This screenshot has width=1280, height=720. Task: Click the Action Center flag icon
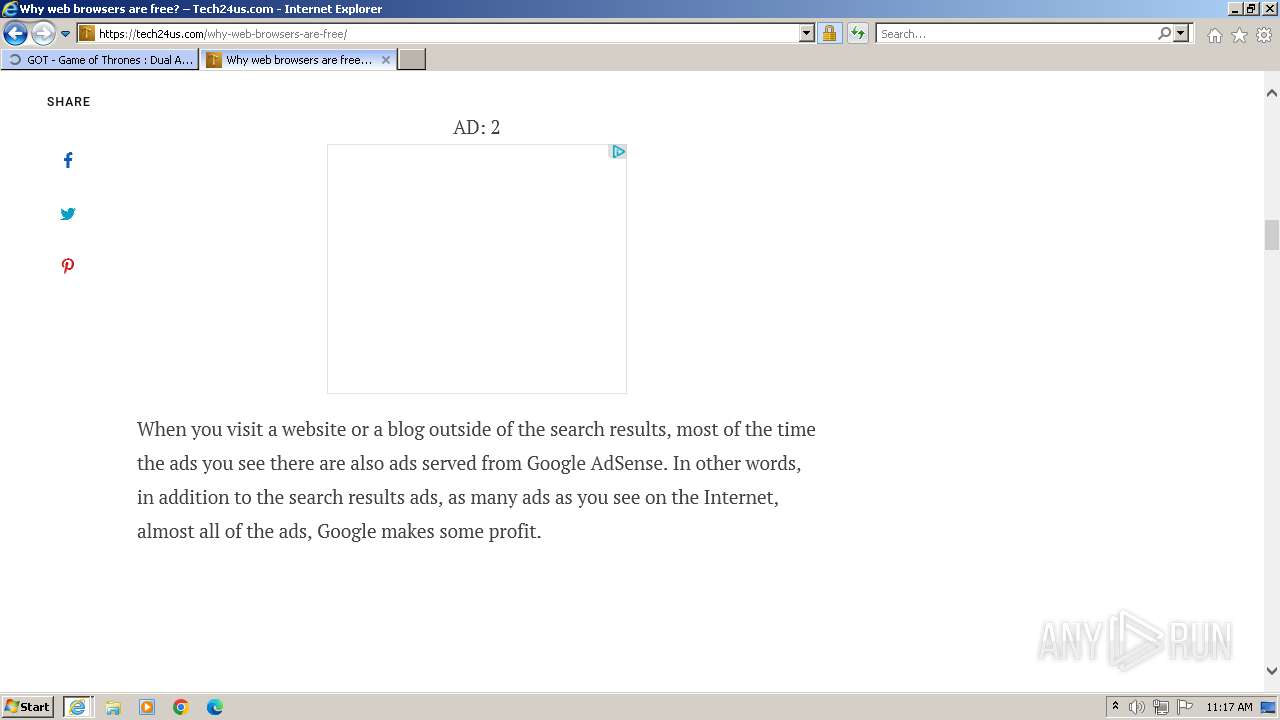click(1185, 707)
